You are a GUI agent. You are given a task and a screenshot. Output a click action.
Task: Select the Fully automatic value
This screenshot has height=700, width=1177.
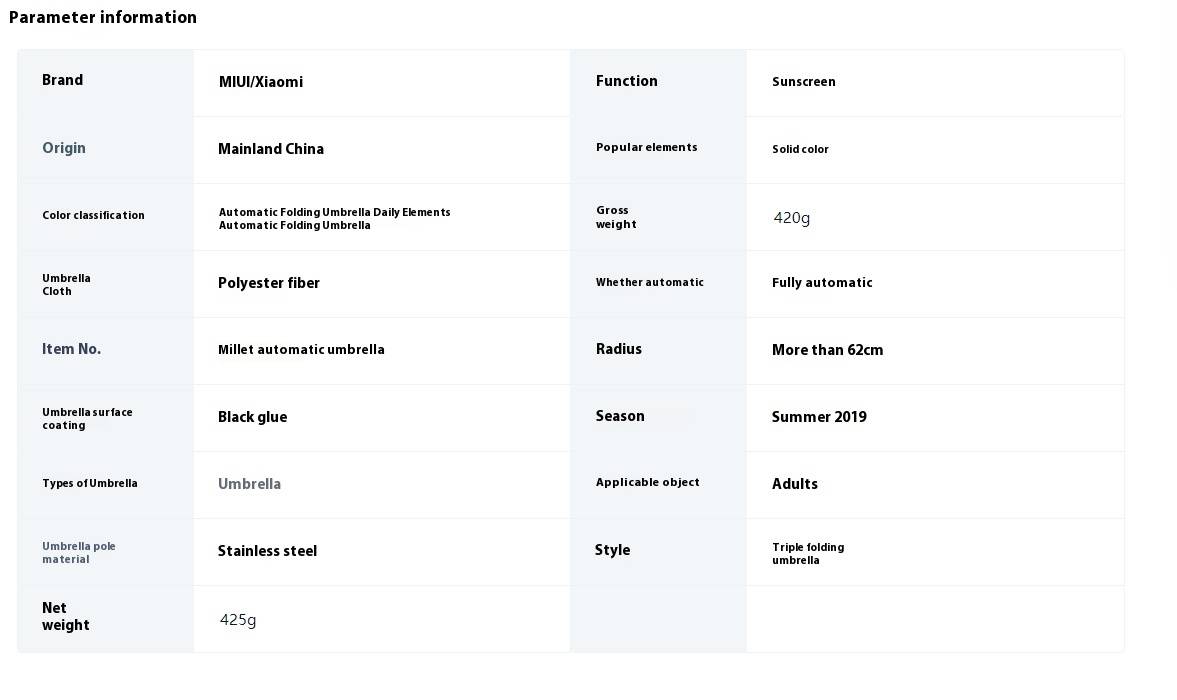[822, 283]
